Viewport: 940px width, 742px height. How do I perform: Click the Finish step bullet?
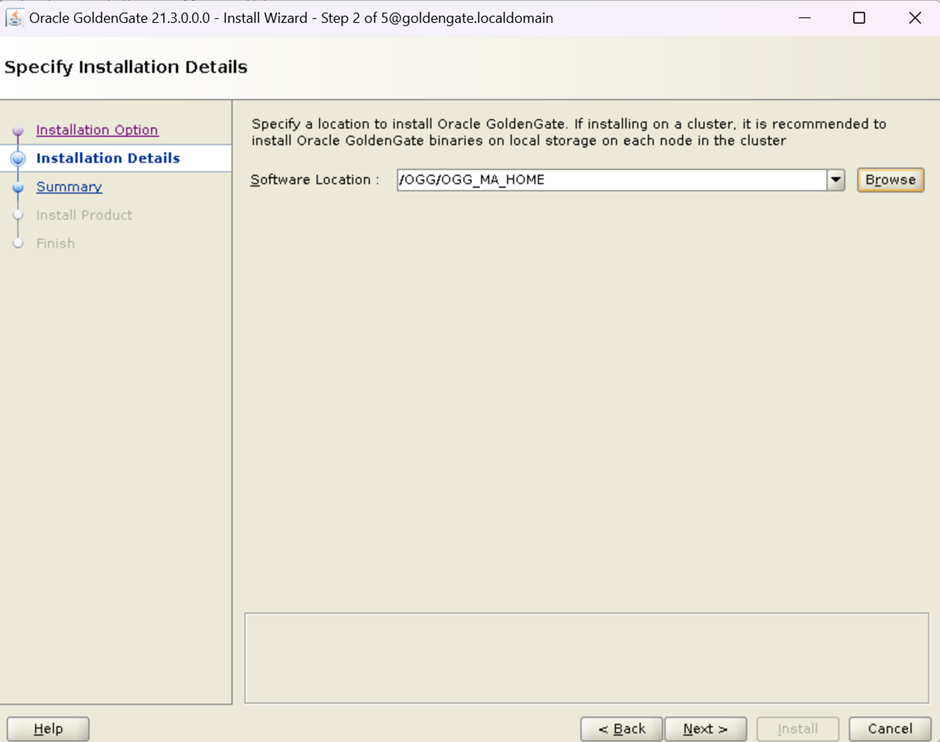pos(18,243)
